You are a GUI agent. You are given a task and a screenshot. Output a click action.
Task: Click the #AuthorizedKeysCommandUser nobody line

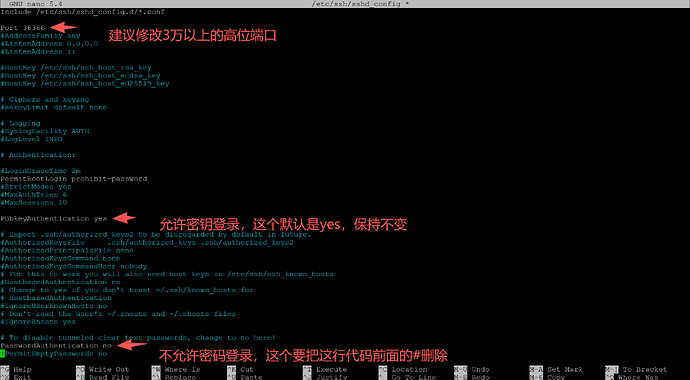coord(74,266)
